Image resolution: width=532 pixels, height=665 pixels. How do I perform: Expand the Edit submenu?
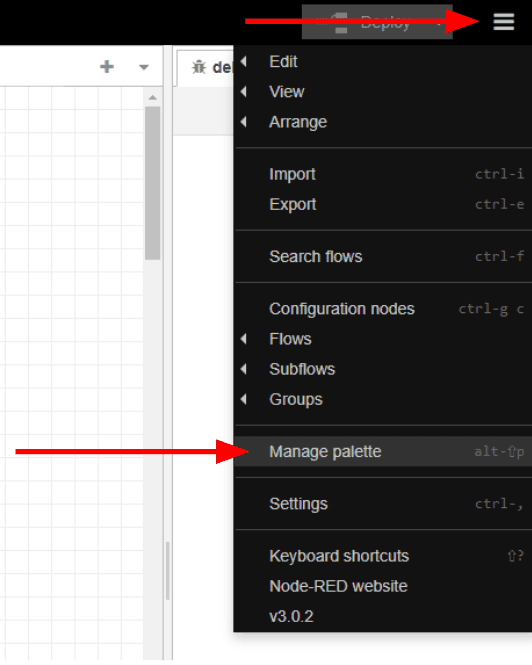pyautogui.click(x=383, y=62)
